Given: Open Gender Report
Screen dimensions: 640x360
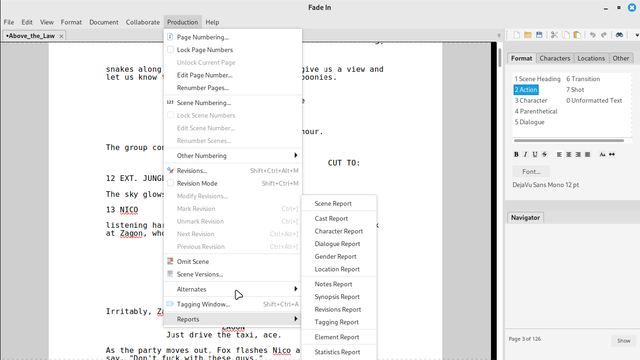Looking at the screenshot, I should (339, 256).
